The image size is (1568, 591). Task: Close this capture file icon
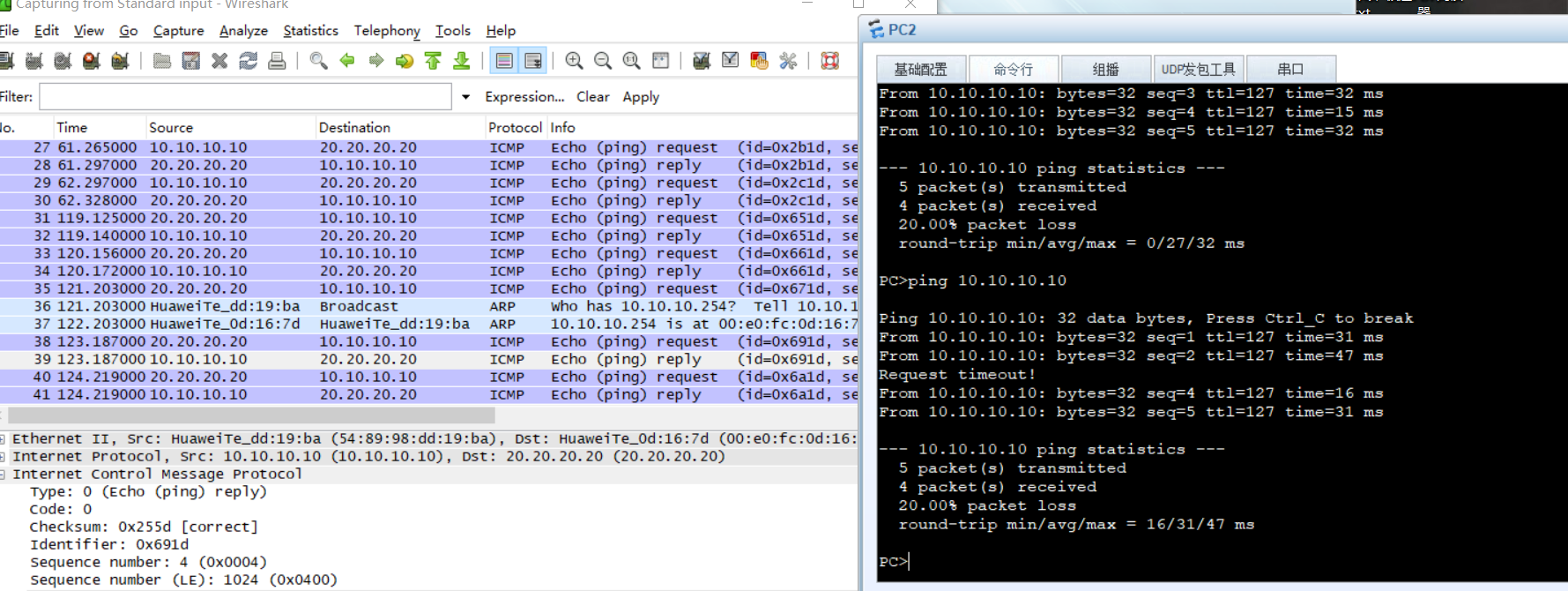(x=219, y=61)
